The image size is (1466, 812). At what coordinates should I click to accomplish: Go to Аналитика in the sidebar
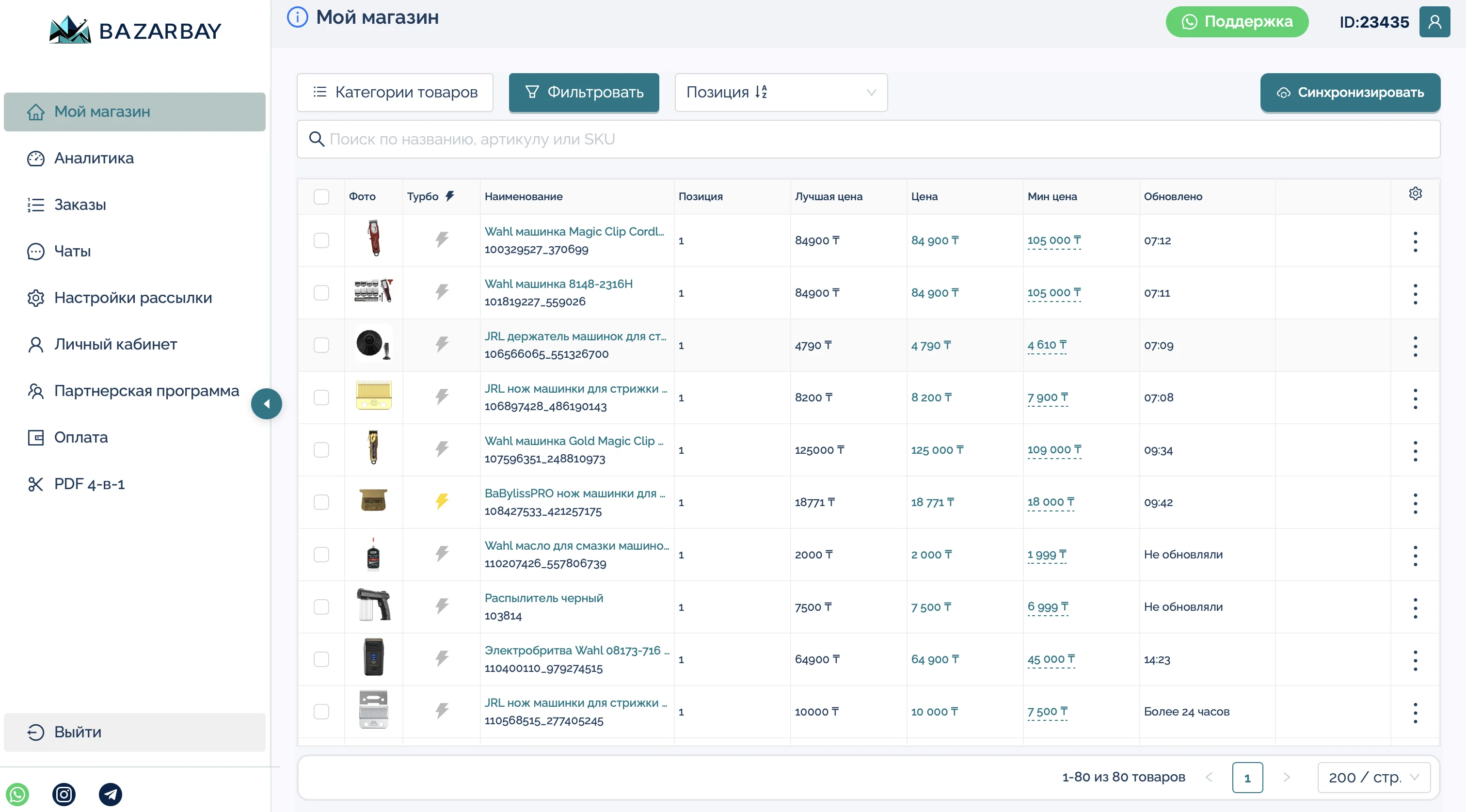pos(94,158)
